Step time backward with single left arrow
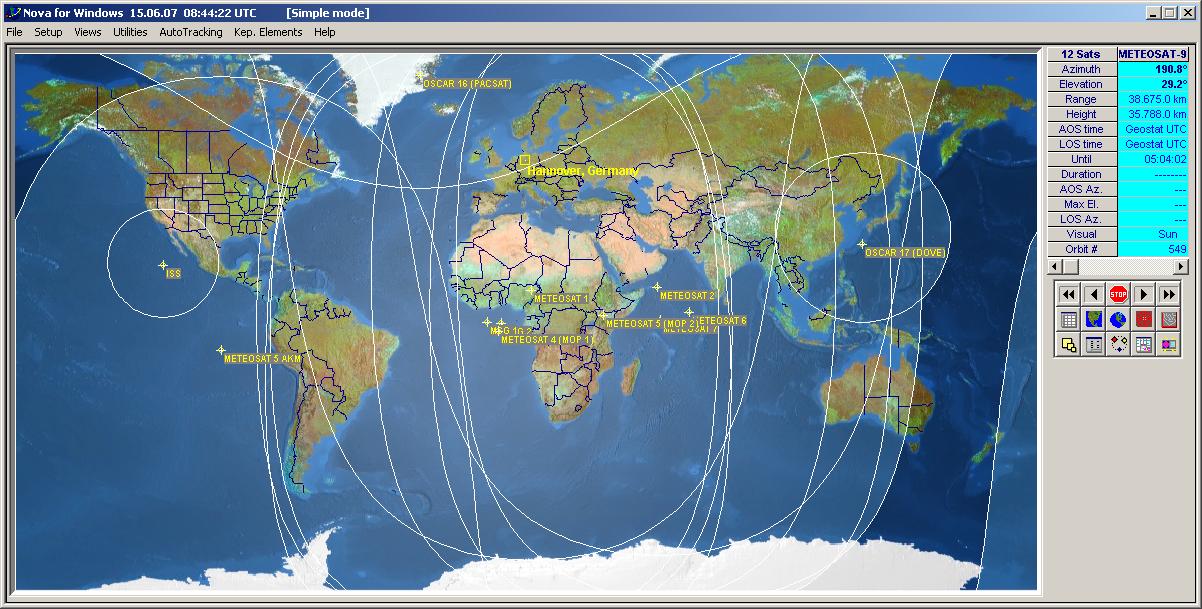The image size is (1202, 609). pyautogui.click(x=1093, y=294)
